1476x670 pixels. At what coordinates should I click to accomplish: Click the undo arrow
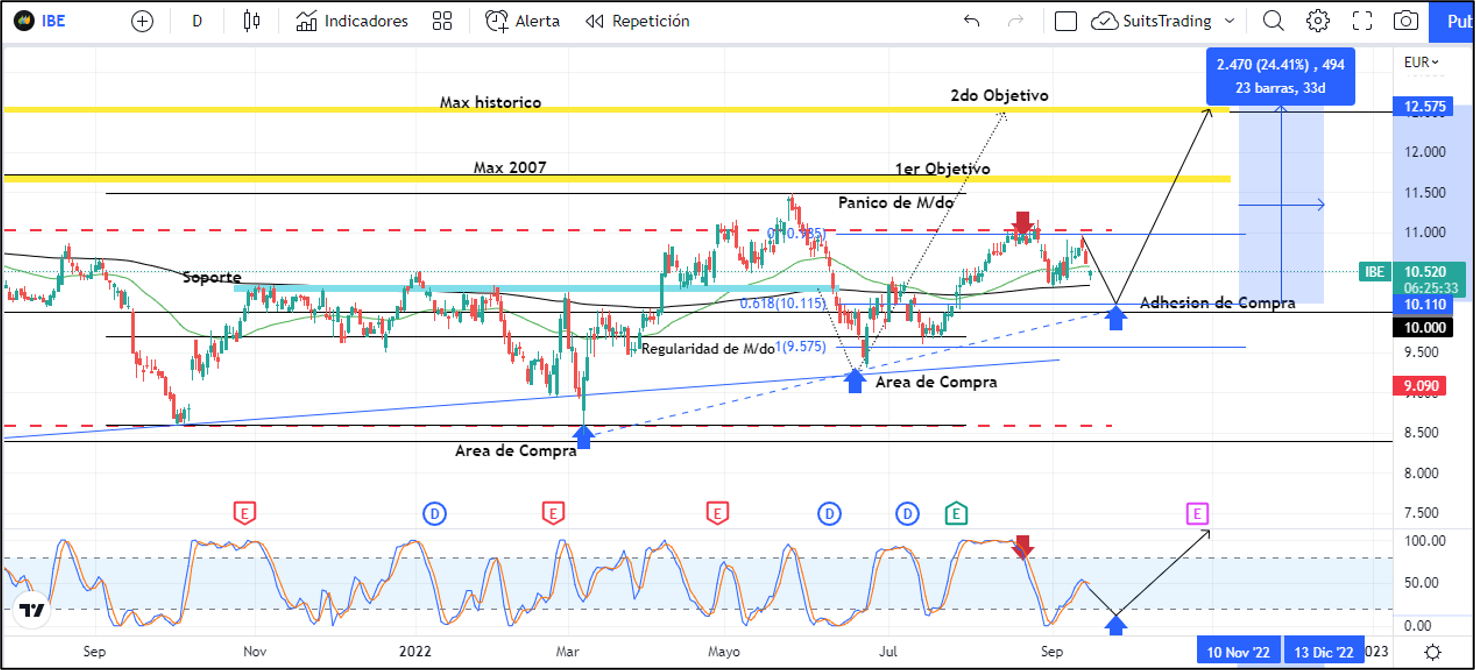[971, 21]
